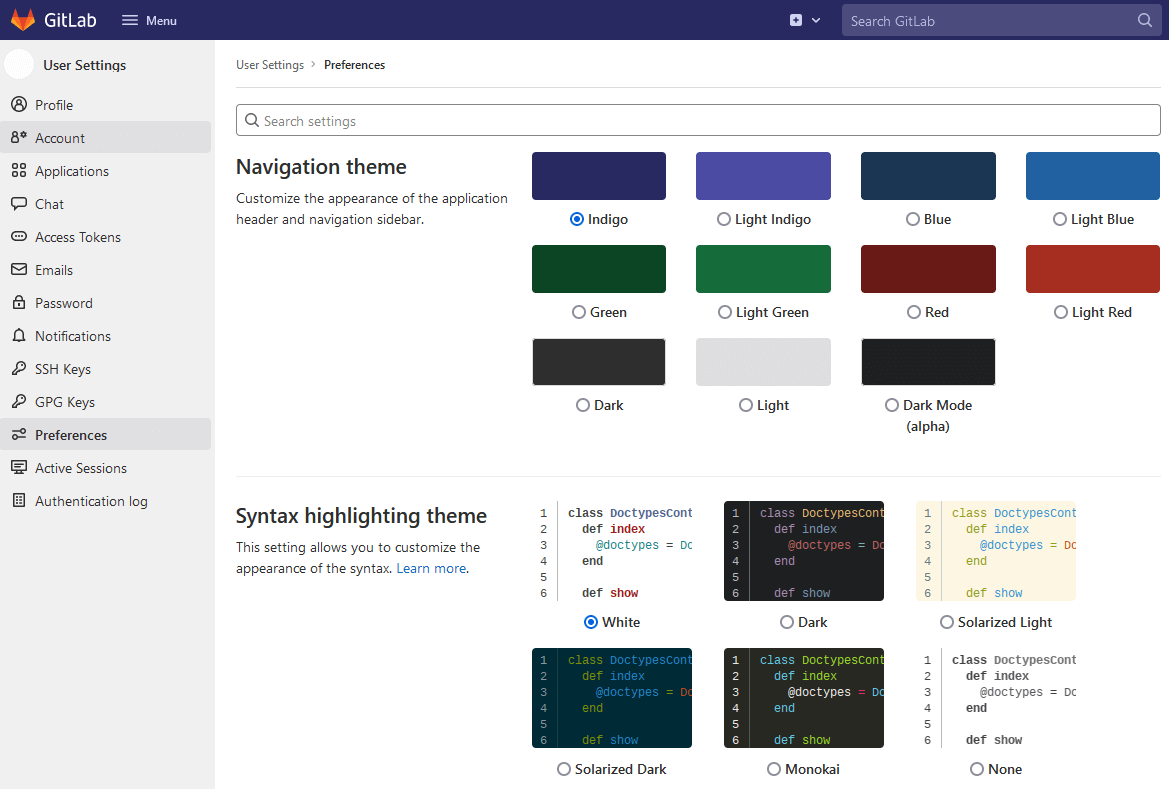Click the Dark Mode black swatch

pyautogui.click(x=928, y=362)
